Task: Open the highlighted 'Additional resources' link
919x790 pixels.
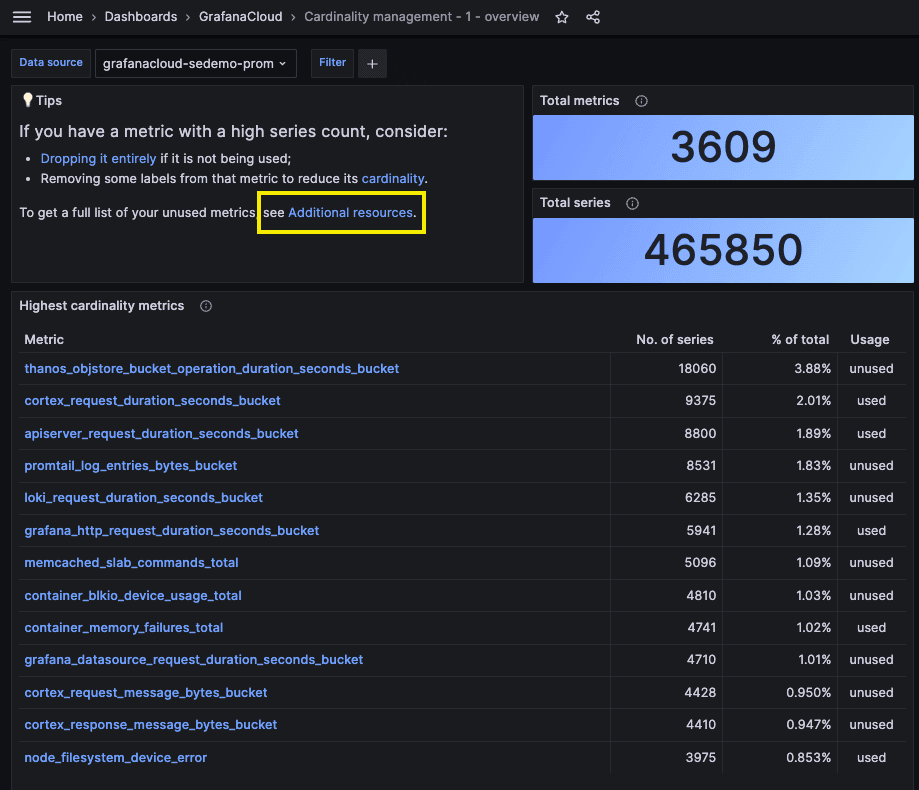Action: coord(350,212)
